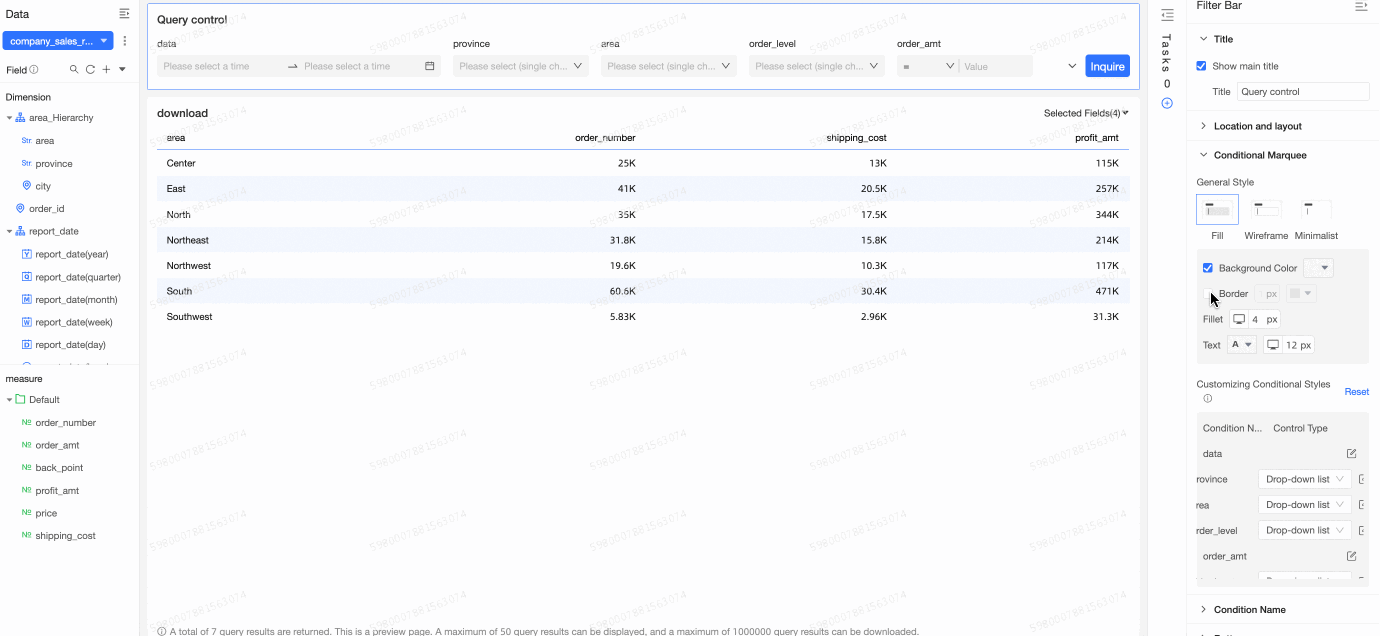This screenshot has height=636, width=1380.
Task: Click the report_date(quarter) Q icon
Action: (x=27, y=277)
